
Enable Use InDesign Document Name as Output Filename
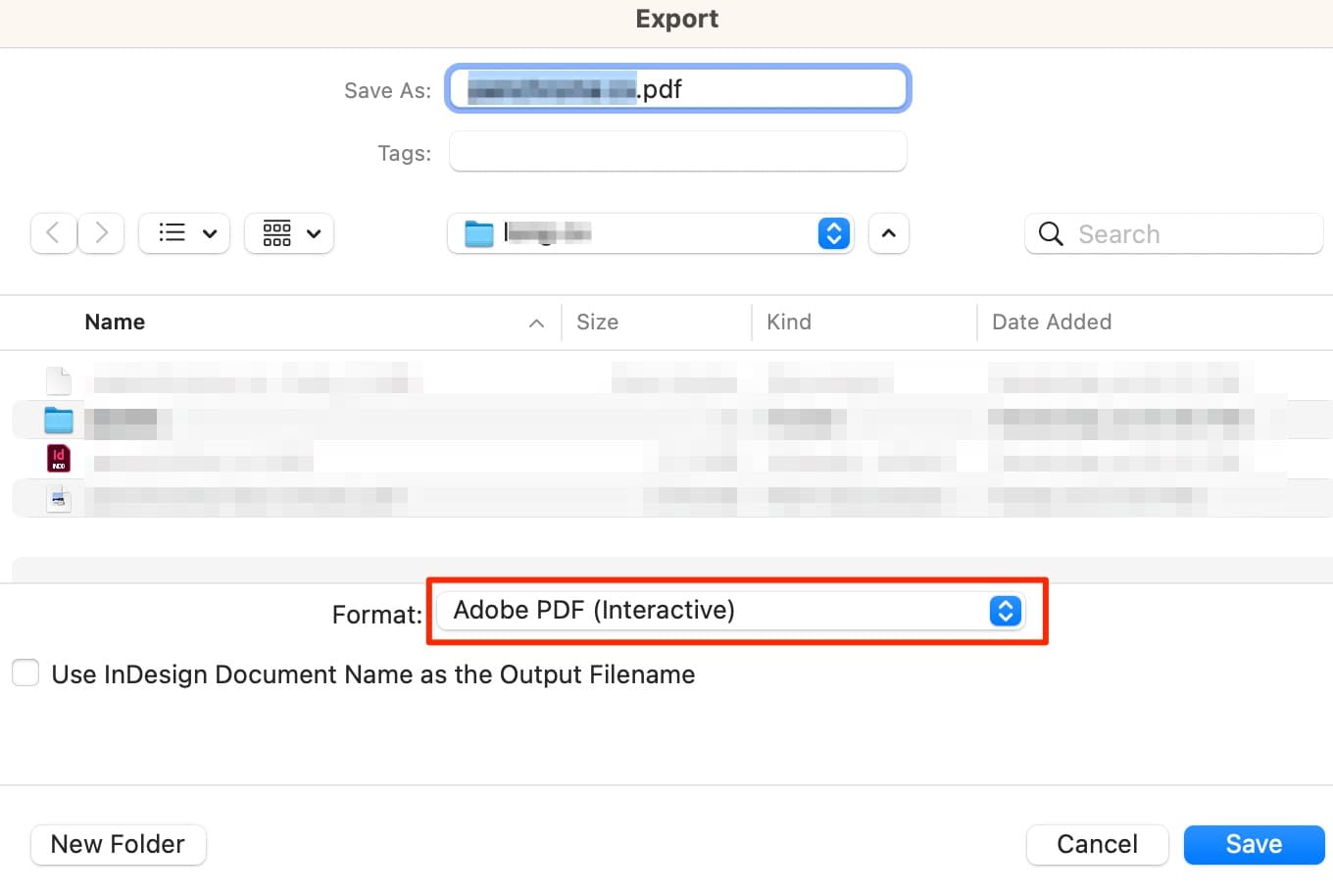pyautogui.click(x=25, y=673)
